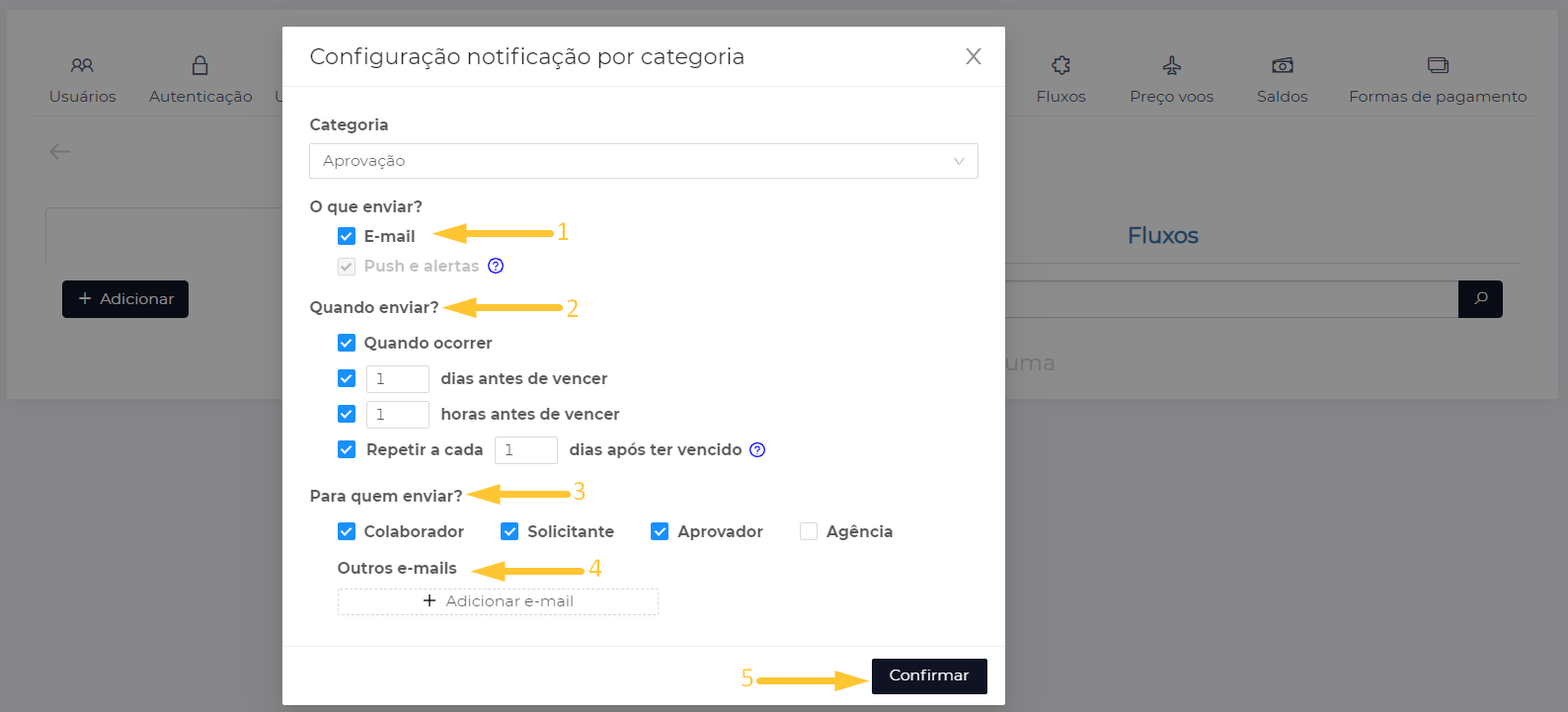
Task: Toggle the Quando ocorrer checkbox
Action: coord(347,343)
